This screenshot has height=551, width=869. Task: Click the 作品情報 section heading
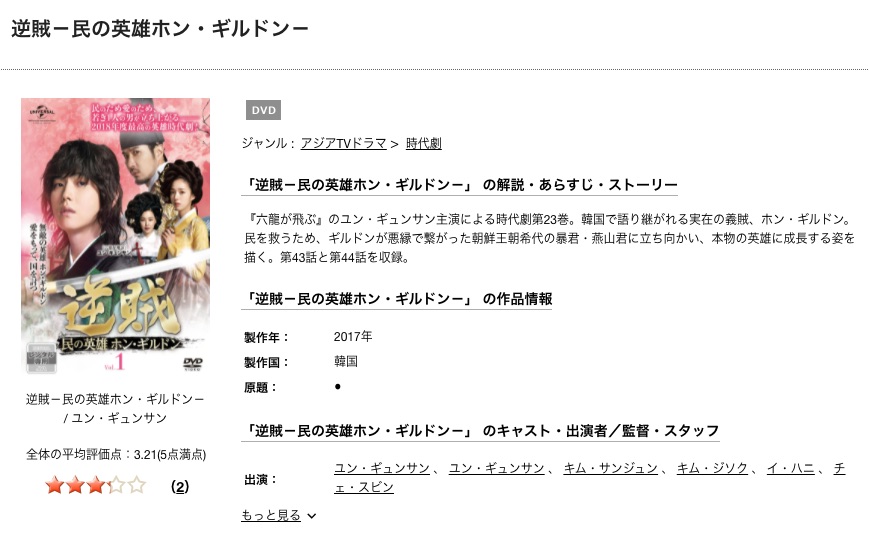coord(397,299)
